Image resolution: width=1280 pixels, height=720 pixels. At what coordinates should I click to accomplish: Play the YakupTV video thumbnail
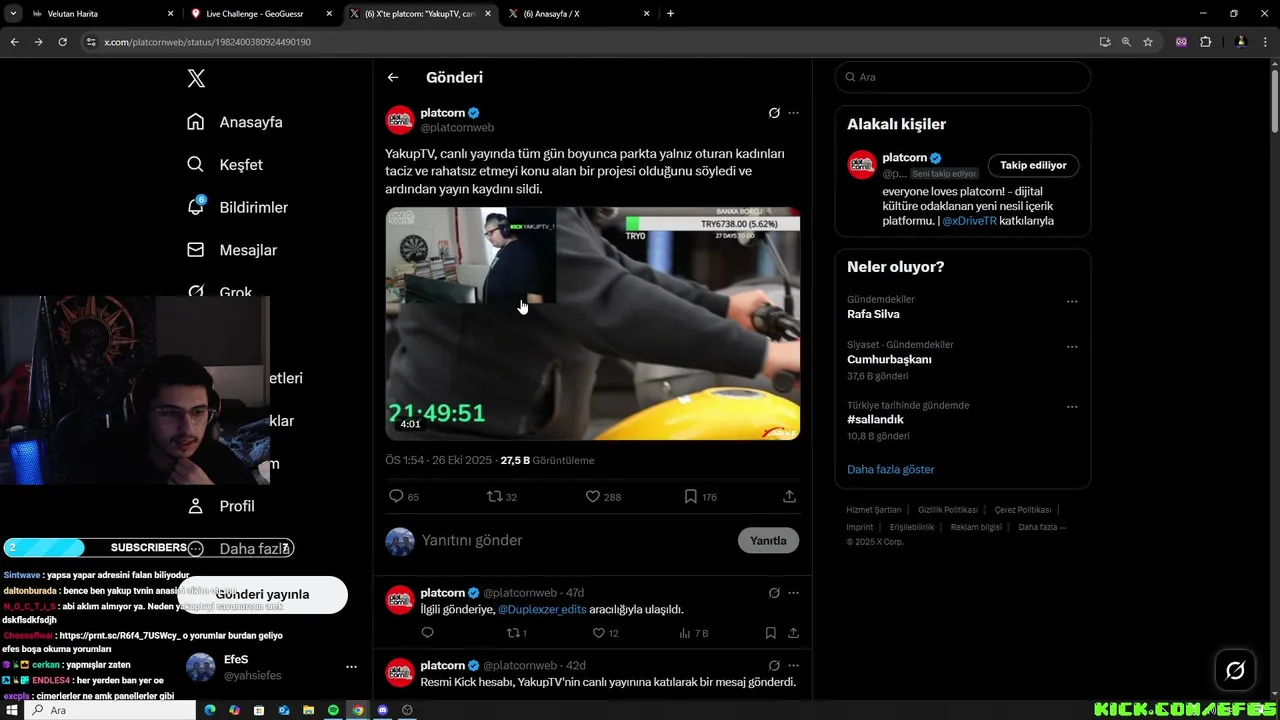[593, 323]
